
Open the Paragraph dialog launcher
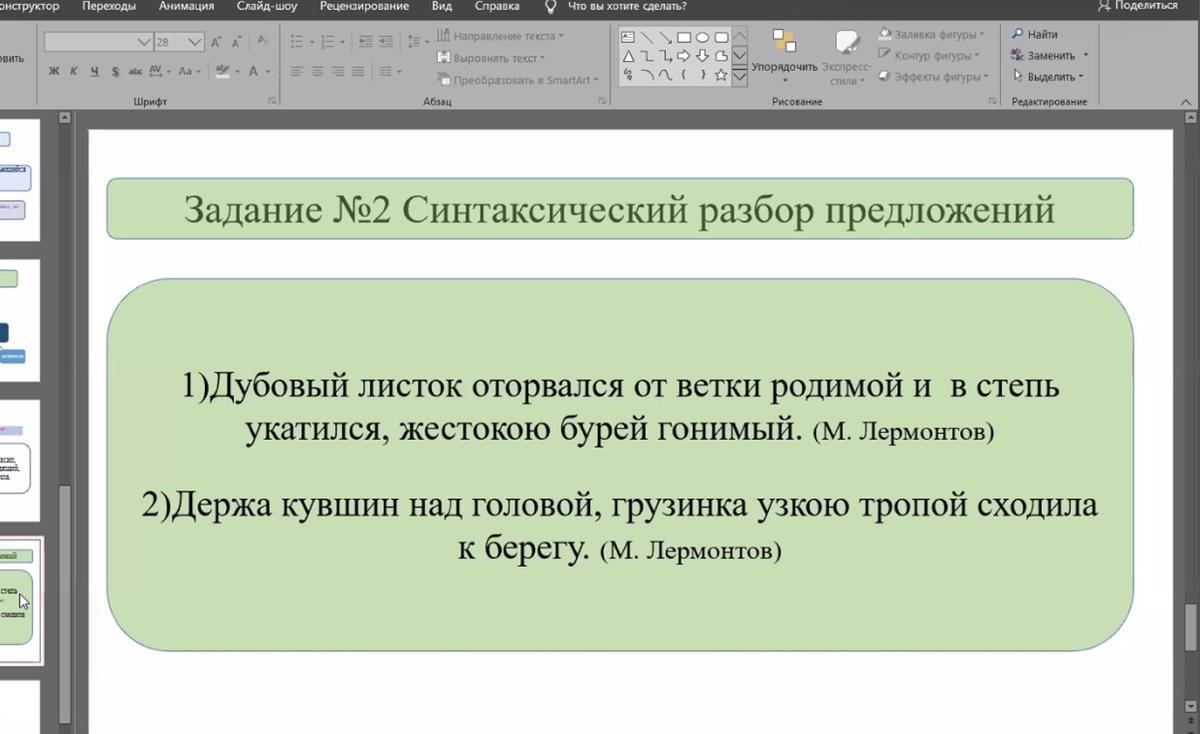coord(602,101)
